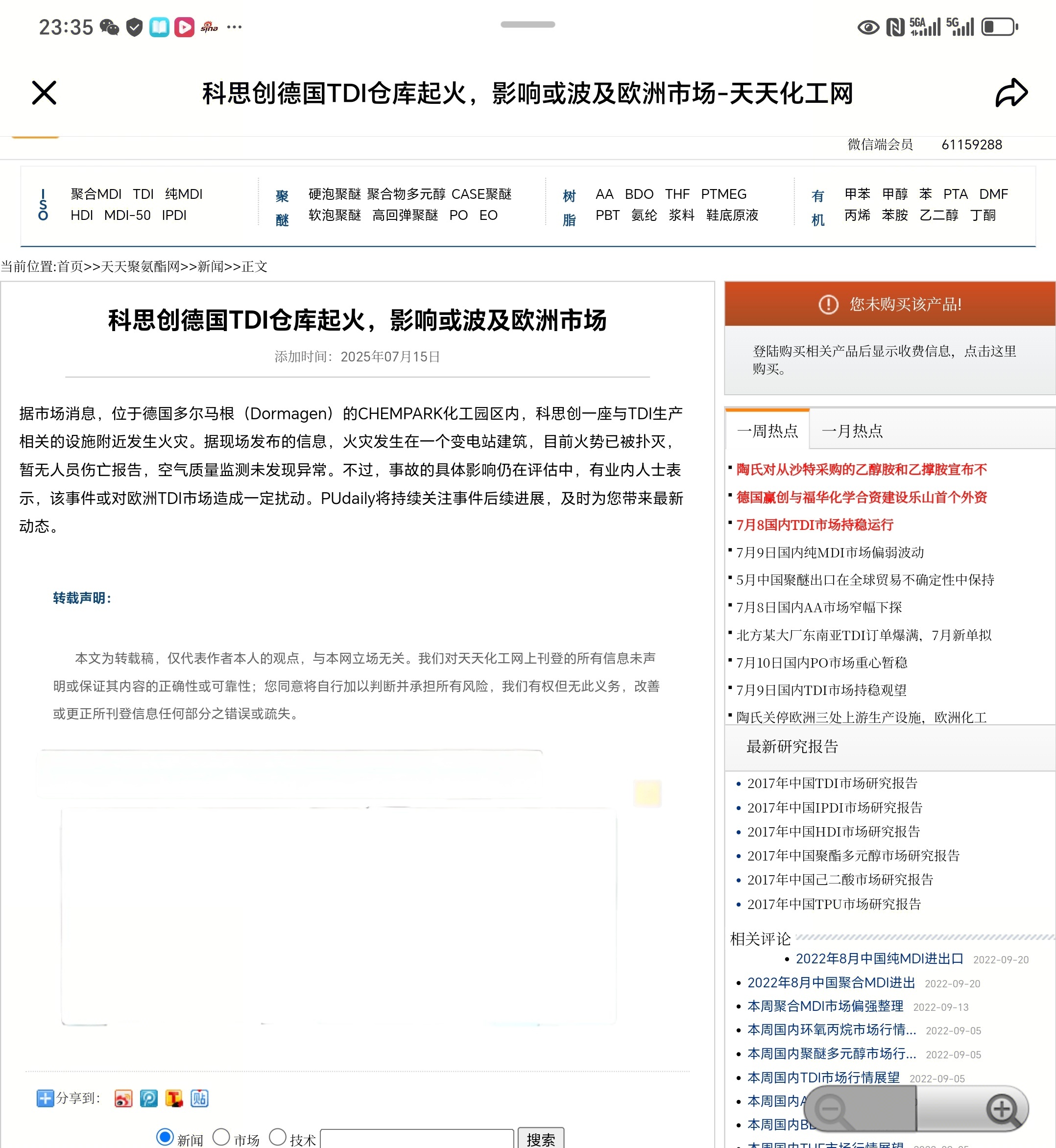Tap the zoom out magnifier icon
The image size is (1056, 1148).
[835, 1110]
